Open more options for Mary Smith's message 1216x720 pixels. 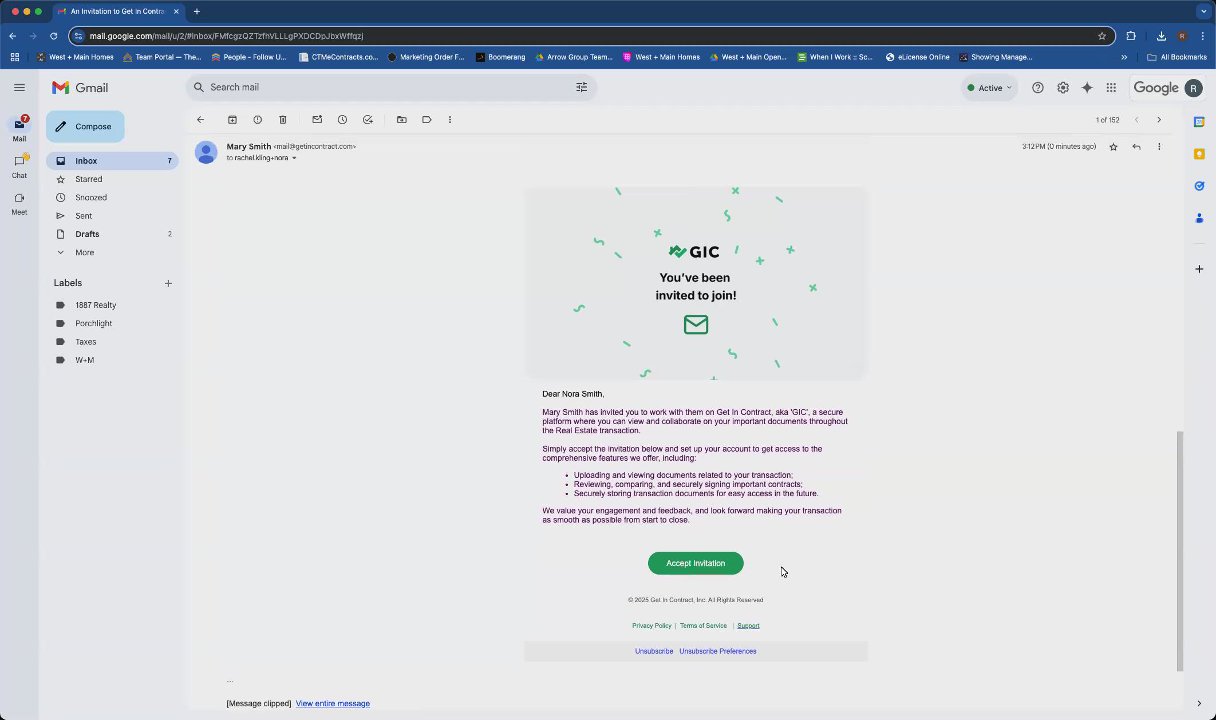click(x=1159, y=147)
